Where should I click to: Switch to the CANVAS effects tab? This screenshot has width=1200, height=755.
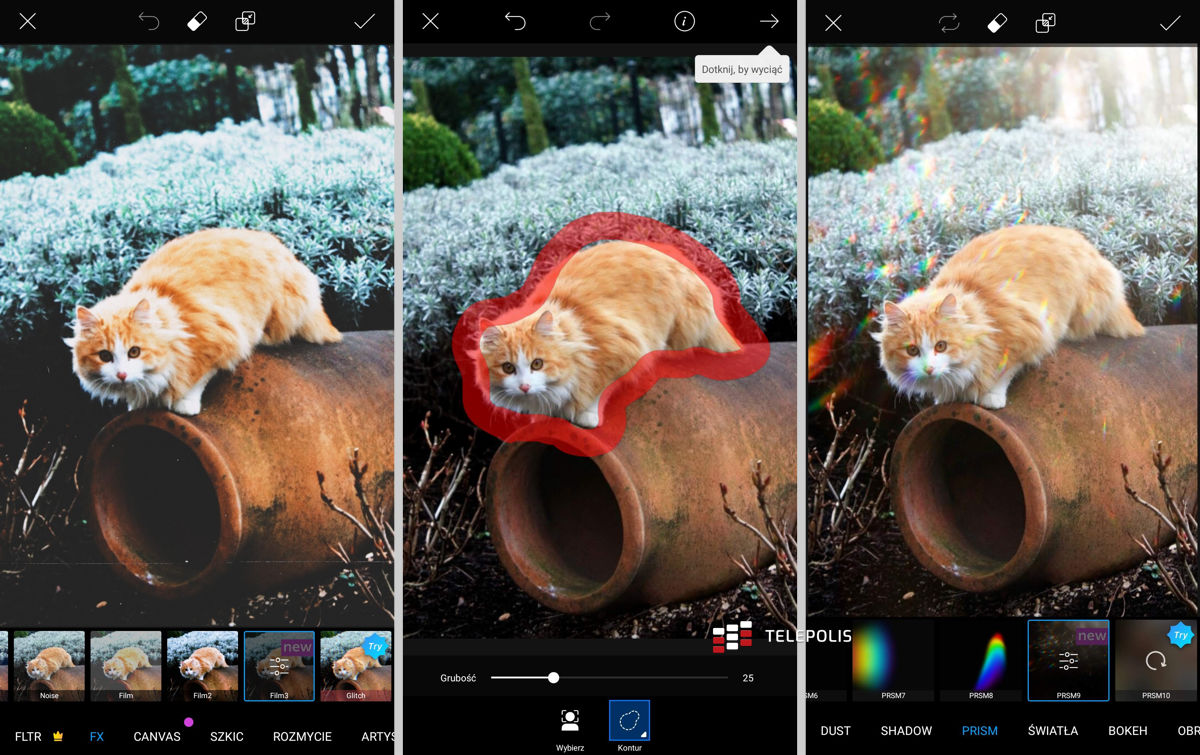click(x=157, y=736)
